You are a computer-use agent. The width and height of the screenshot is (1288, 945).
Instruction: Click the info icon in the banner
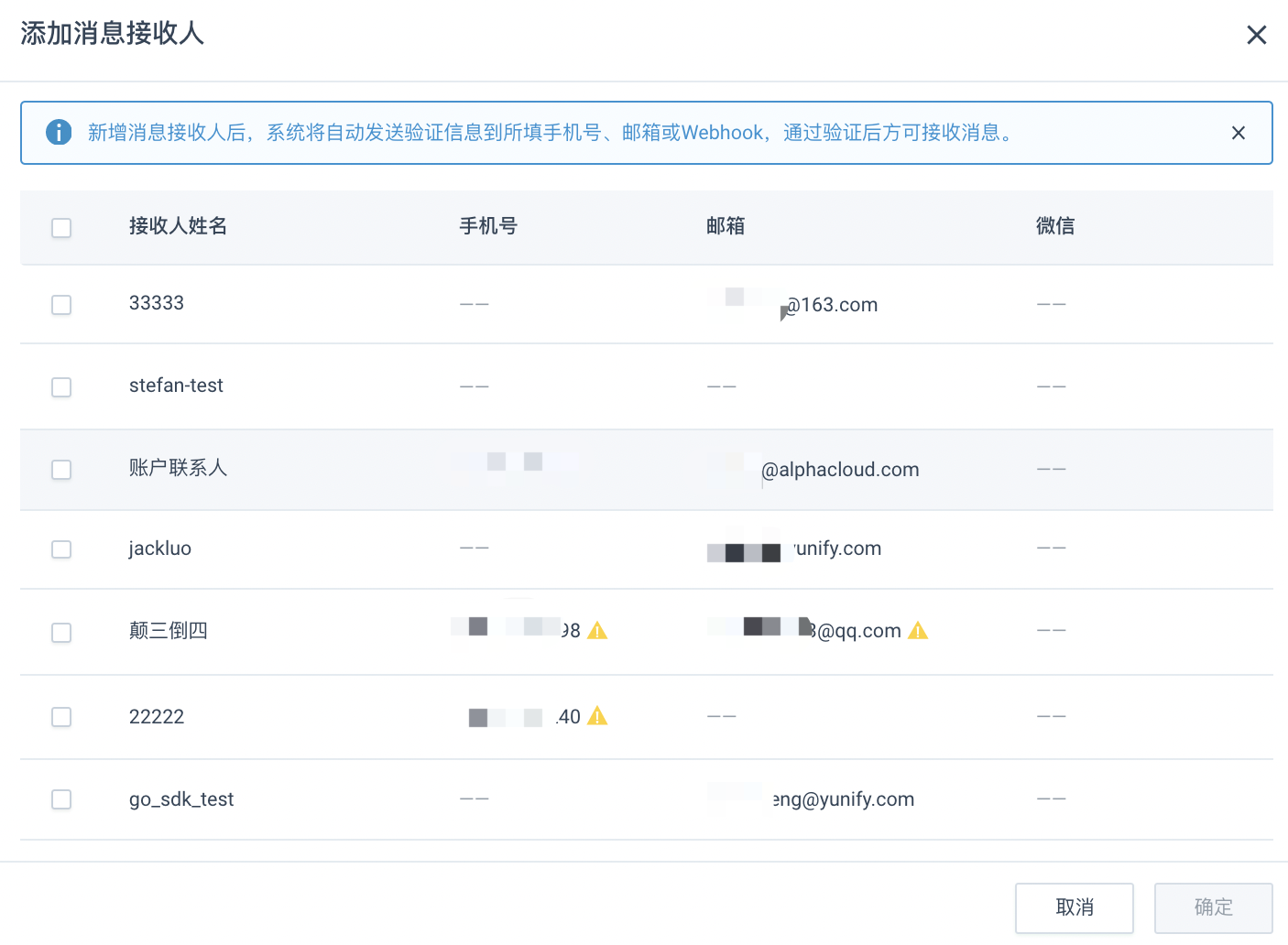pos(59,132)
